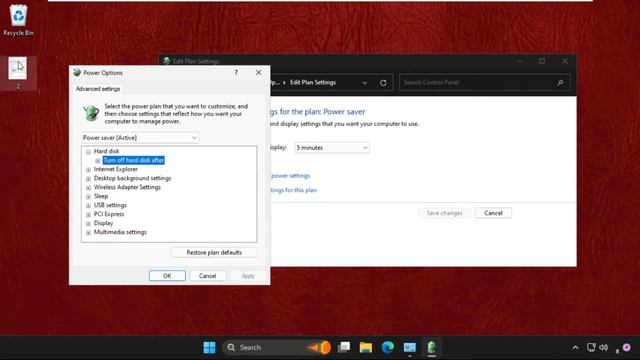This screenshot has width=640, height=360.
Task: Open the 5 minutes display dropdown
Action: pos(332,148)
